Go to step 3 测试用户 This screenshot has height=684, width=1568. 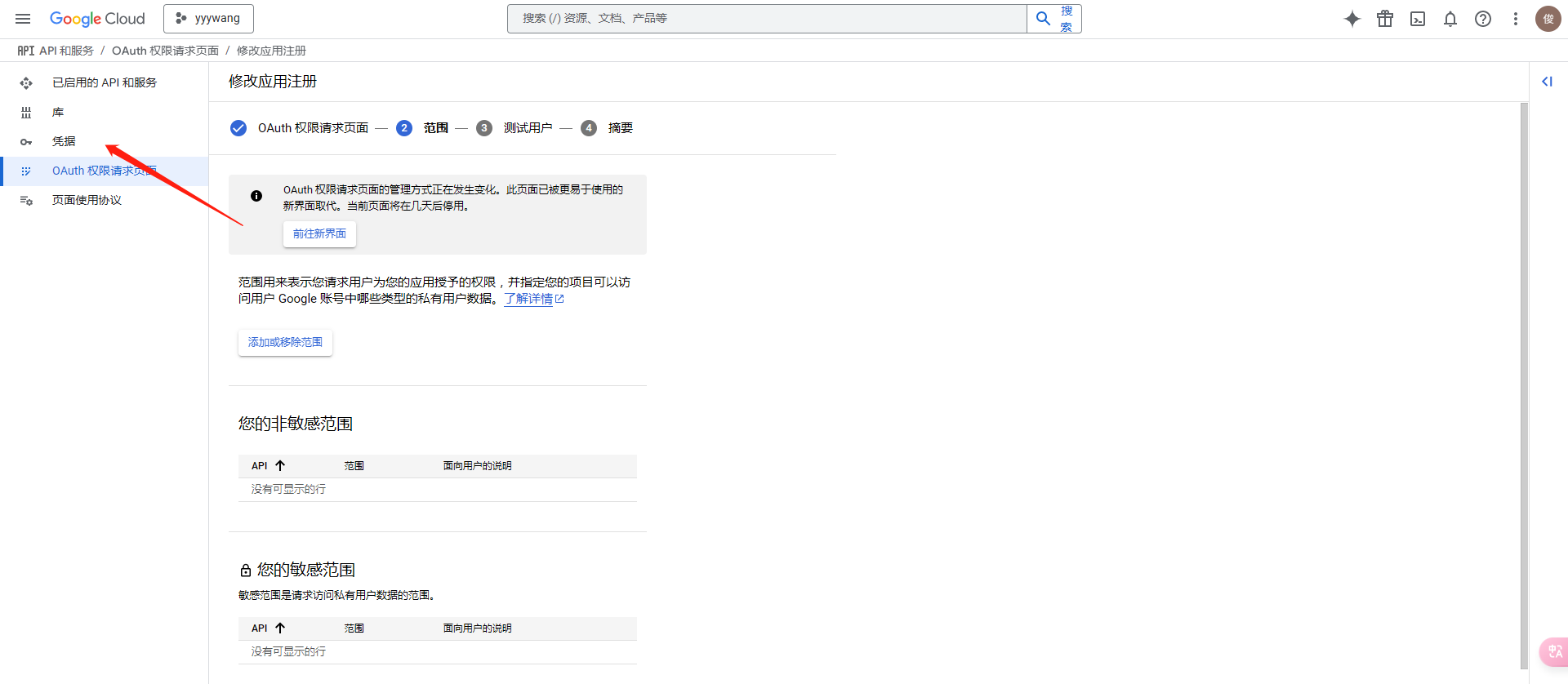click(x=527, y=128)
